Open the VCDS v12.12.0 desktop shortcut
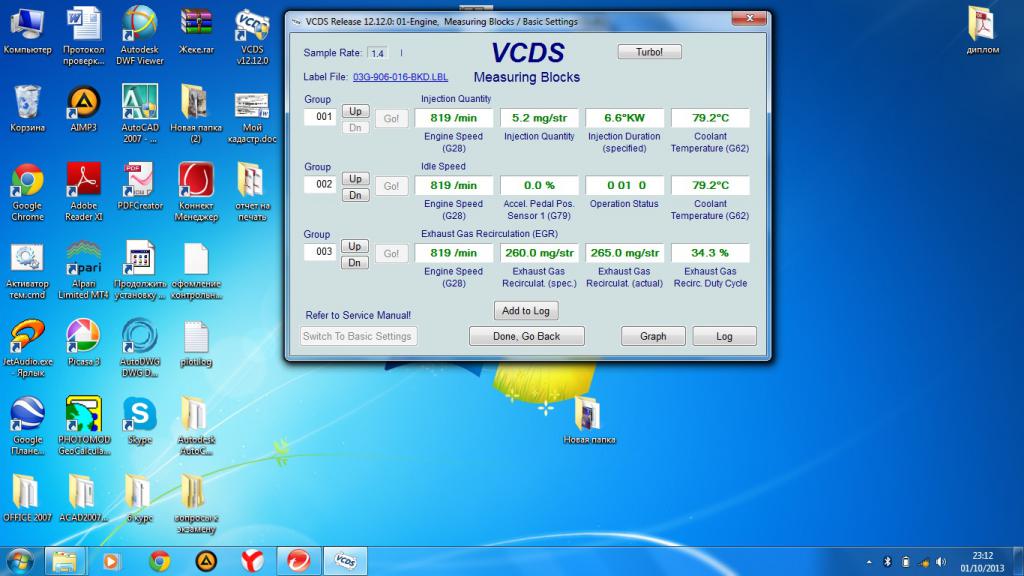 [252, 37]
